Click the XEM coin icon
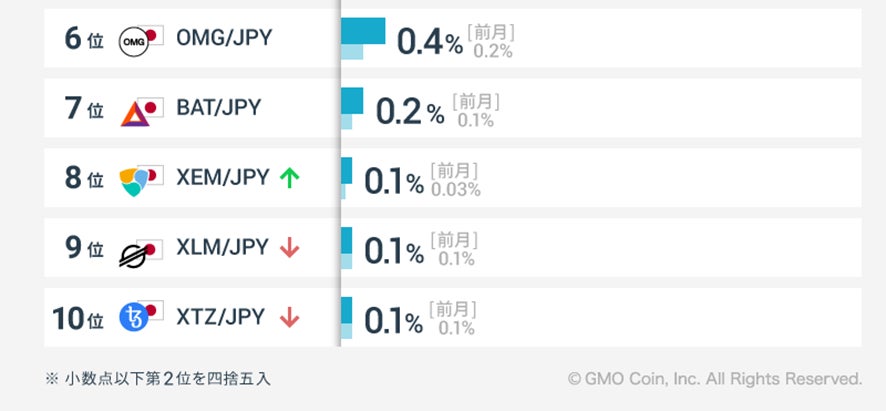Image resolution: width=886 pixels, height=411 pixels. pyautogui.click(x=136, y=180)
